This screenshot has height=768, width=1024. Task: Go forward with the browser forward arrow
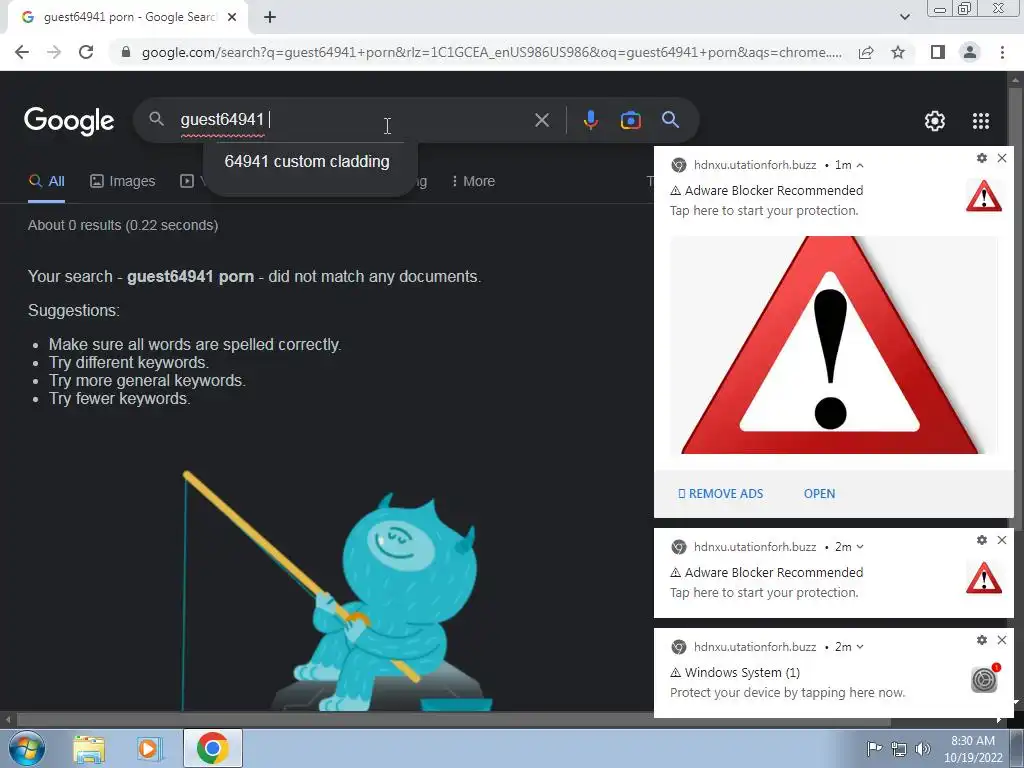click(54, 52)
